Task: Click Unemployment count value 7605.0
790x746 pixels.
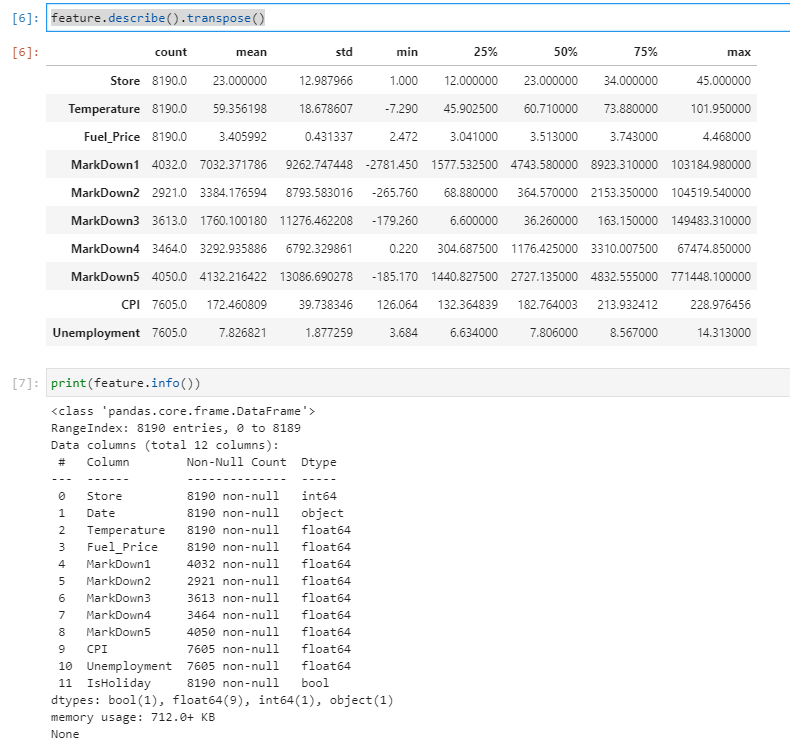Action: pyautogui.click(x=169, y=333)
